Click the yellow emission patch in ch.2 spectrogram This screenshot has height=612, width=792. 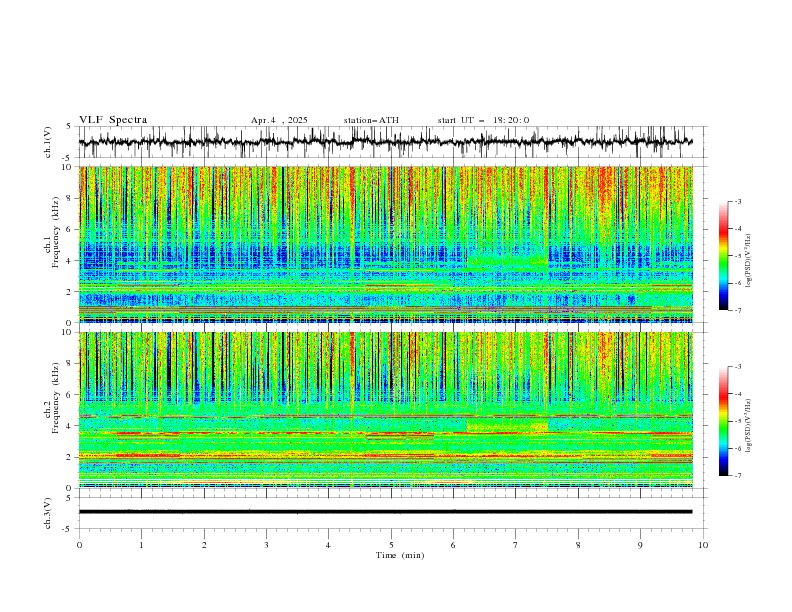[x=507, y=426]
